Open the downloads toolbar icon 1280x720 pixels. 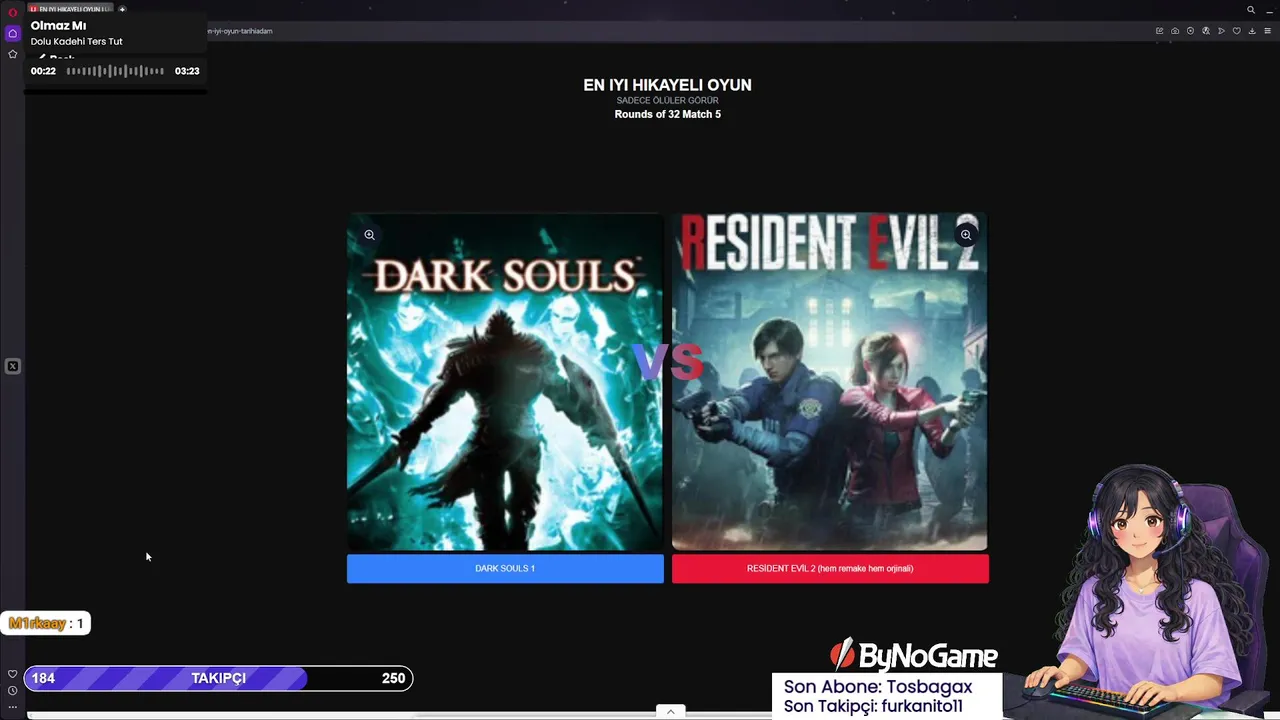point(1252,31)
